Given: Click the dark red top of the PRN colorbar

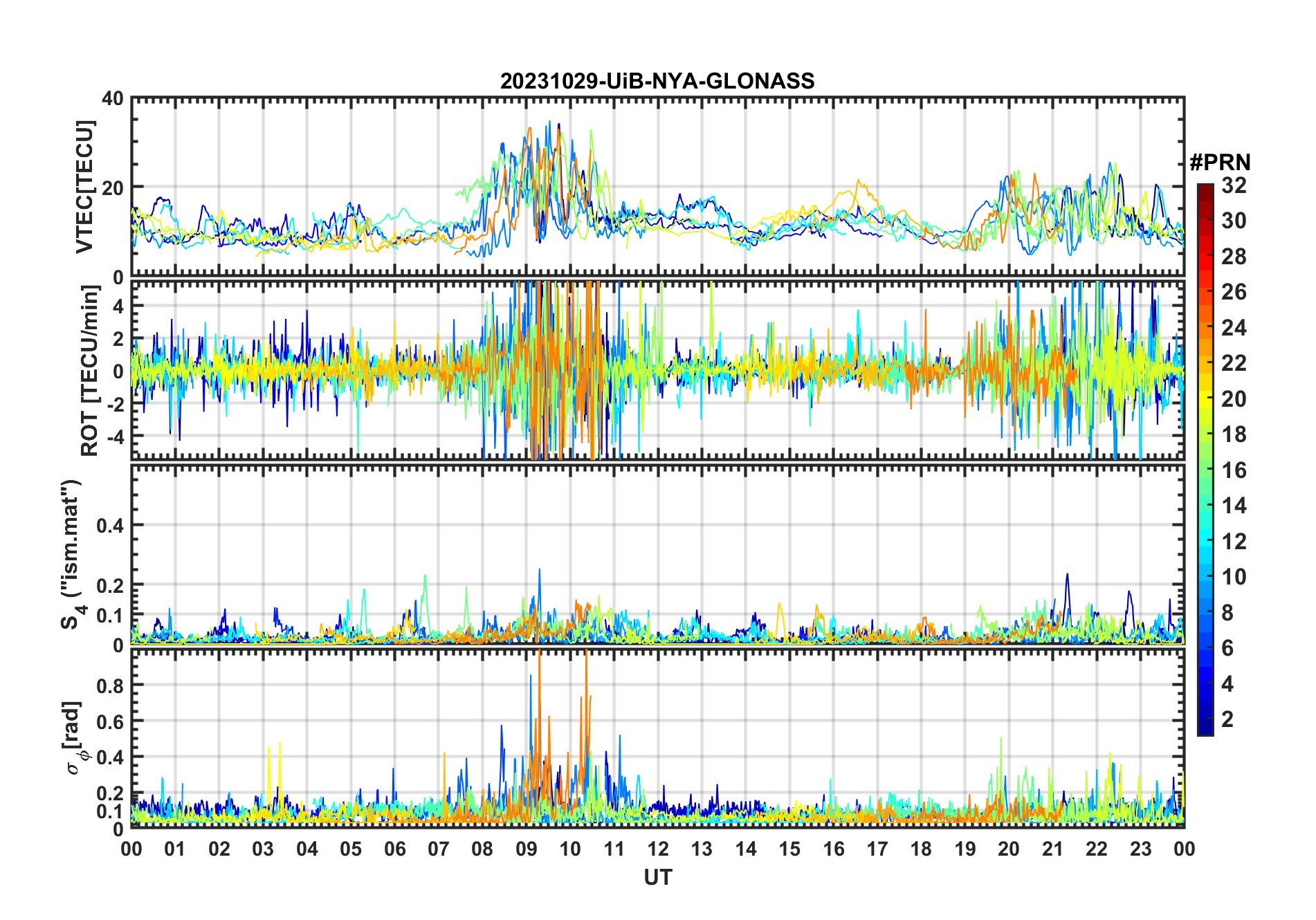Looking at the screenshot, I should (x=1205, y=189).
